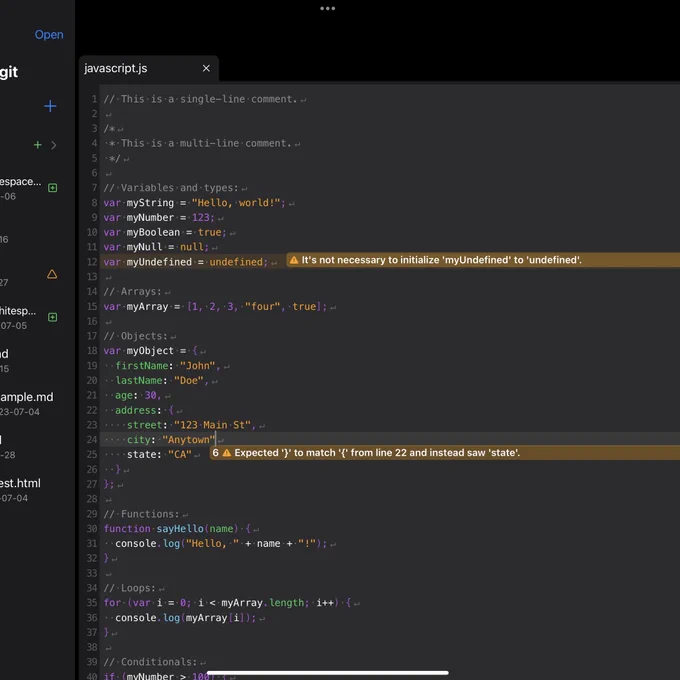
Task: Click the text "Hello, world!" on line 8
Action: [x=236, y=203]
